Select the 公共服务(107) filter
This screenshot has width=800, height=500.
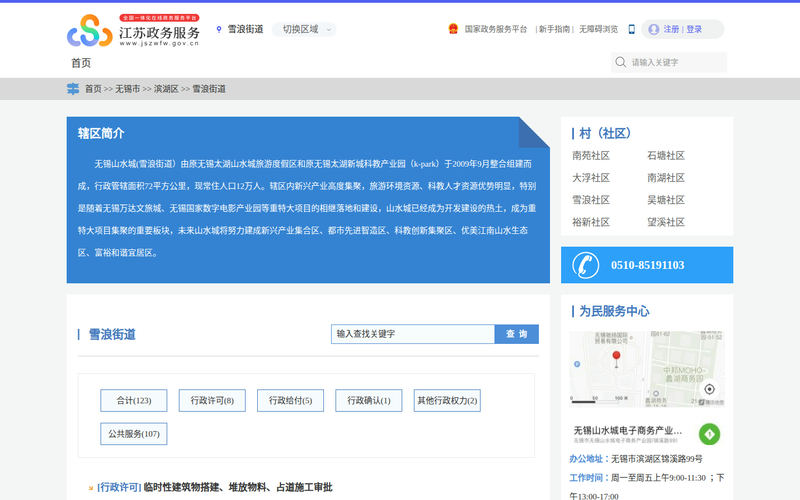point(134,434)
